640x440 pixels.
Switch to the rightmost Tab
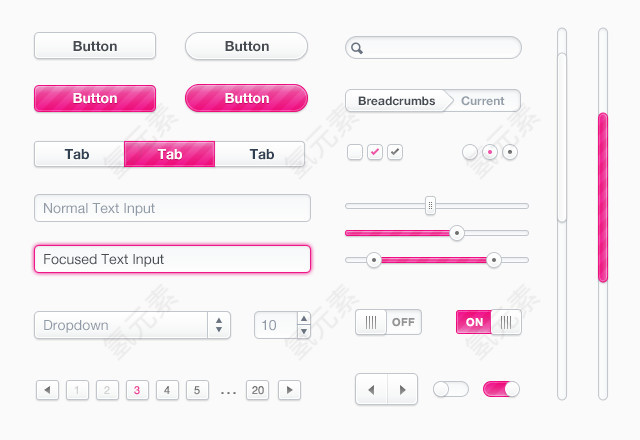point(260,154)
